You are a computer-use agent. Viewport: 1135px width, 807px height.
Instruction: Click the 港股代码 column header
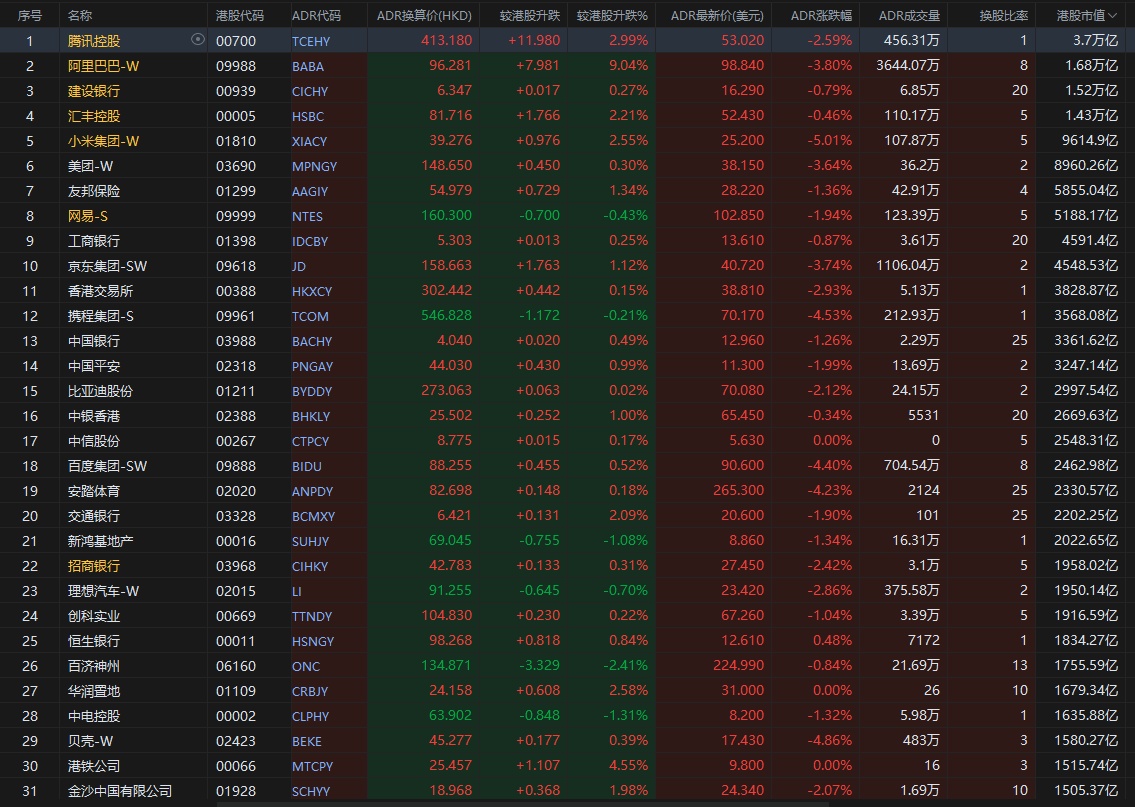click(240, 16)
